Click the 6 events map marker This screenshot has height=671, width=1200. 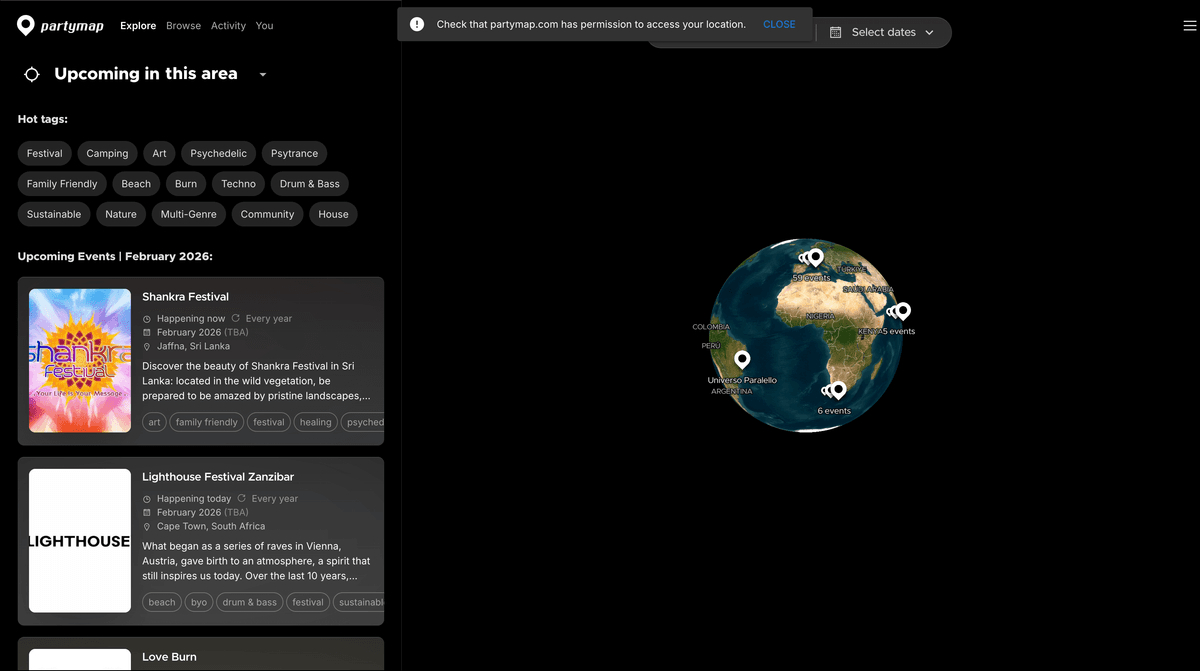(x=838, y=390)
